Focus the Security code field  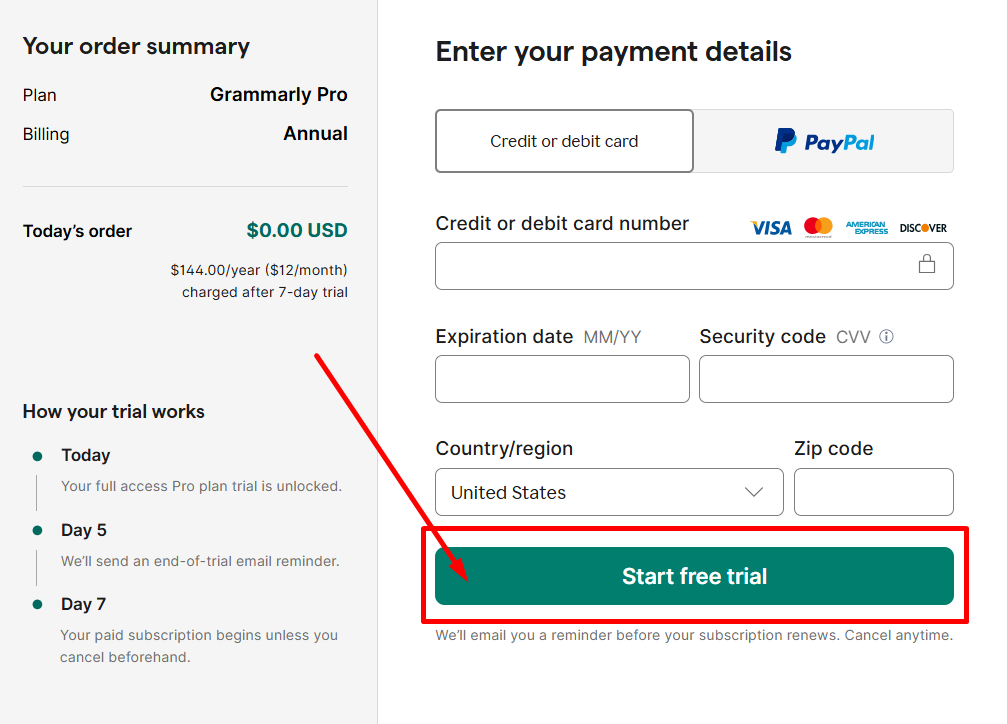pos(826,379)
